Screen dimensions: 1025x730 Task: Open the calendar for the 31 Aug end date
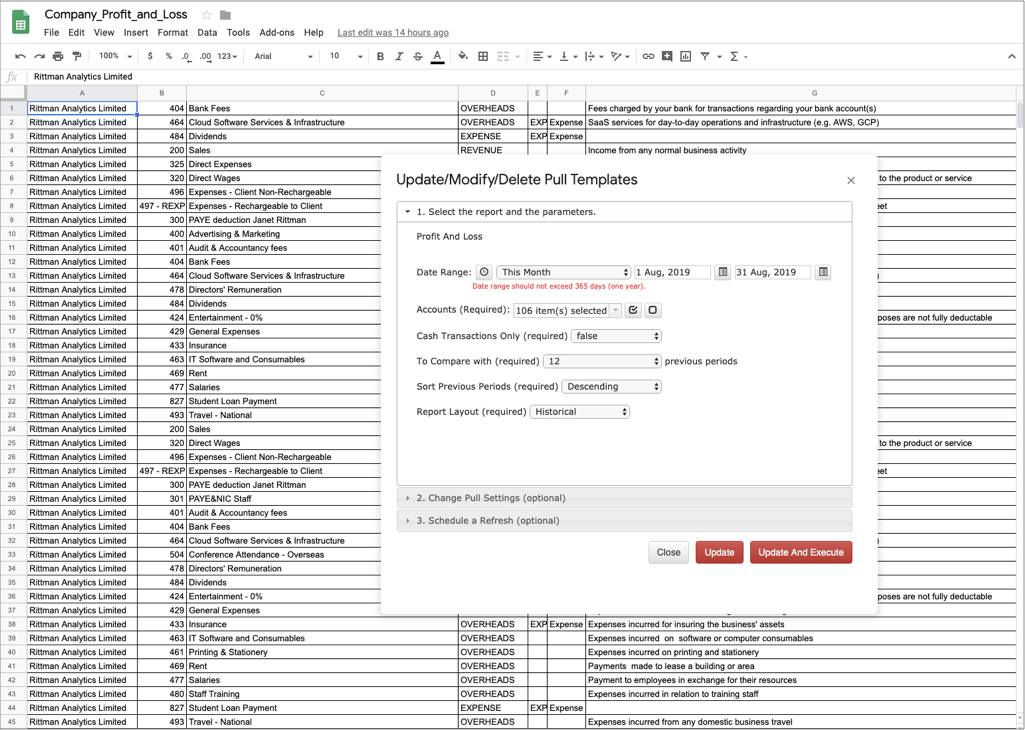[x=823, y=273]
